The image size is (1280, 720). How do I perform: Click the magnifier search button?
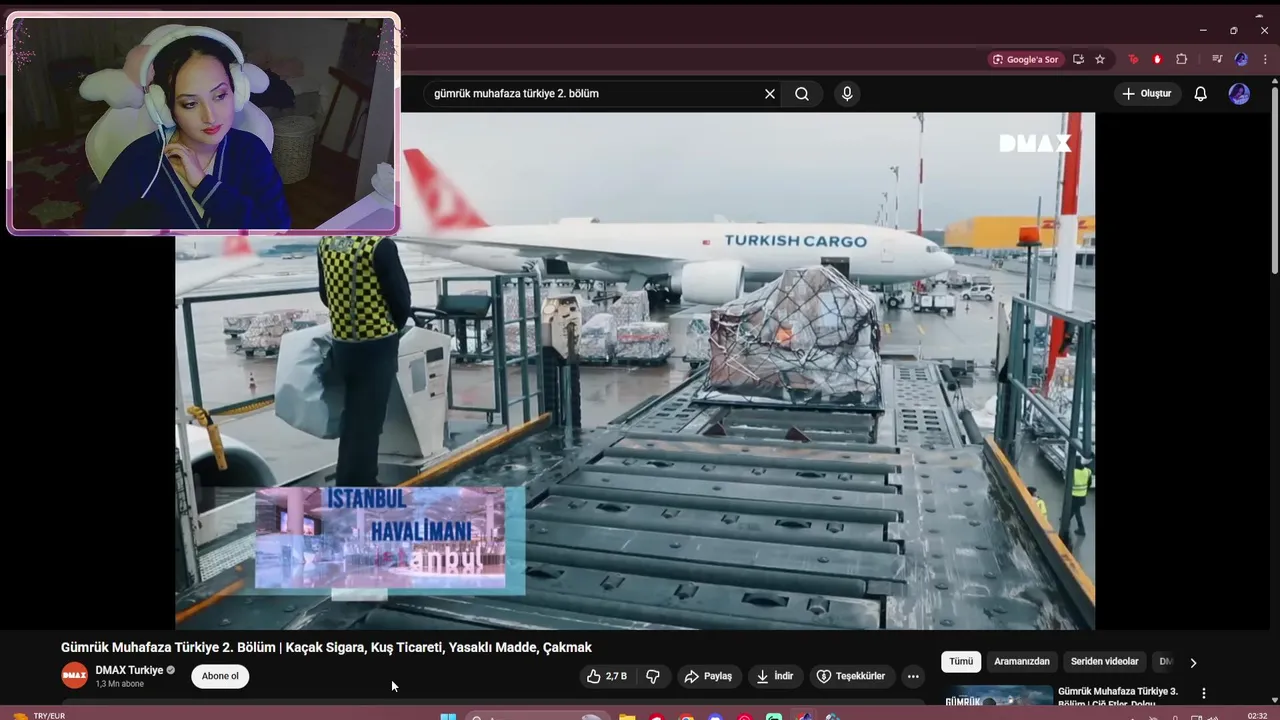coord(802,94)
